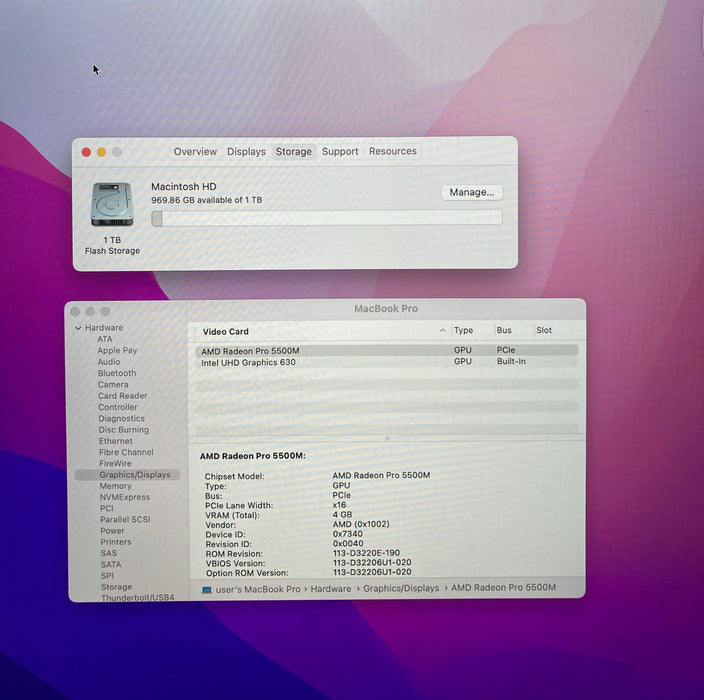Select Ethernet in the sidebar
The width and height of the screenshot is (704, 700).
(116, 441)
